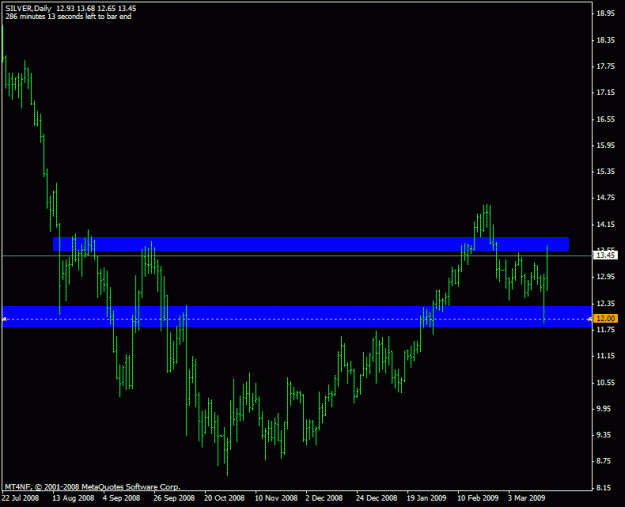Click the 3 Mar 2009 date label
This screenshot has height=507, width=625.
pyautogui.click(x=526, y=498)
